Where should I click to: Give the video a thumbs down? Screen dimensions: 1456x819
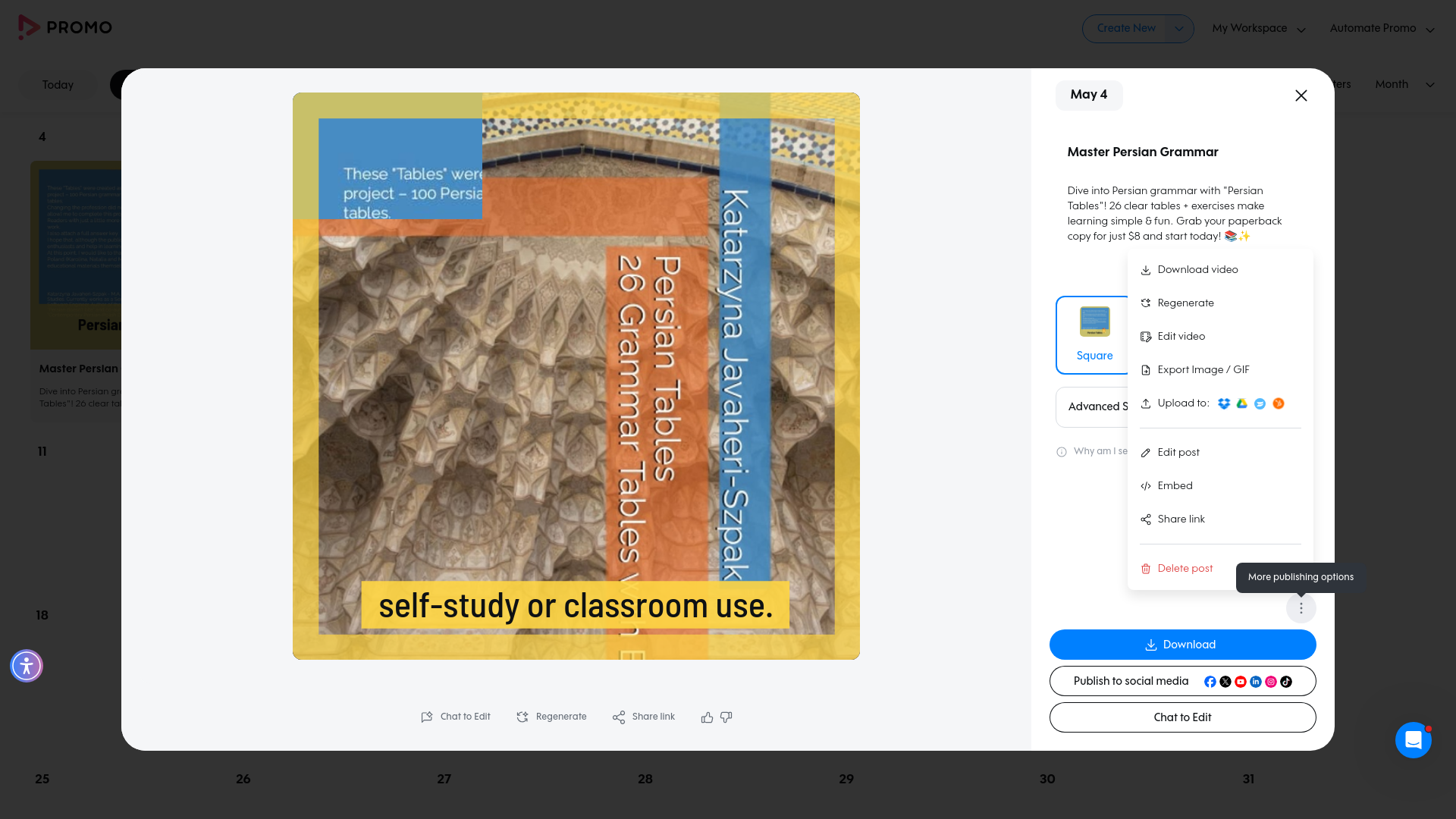(726, 717)
